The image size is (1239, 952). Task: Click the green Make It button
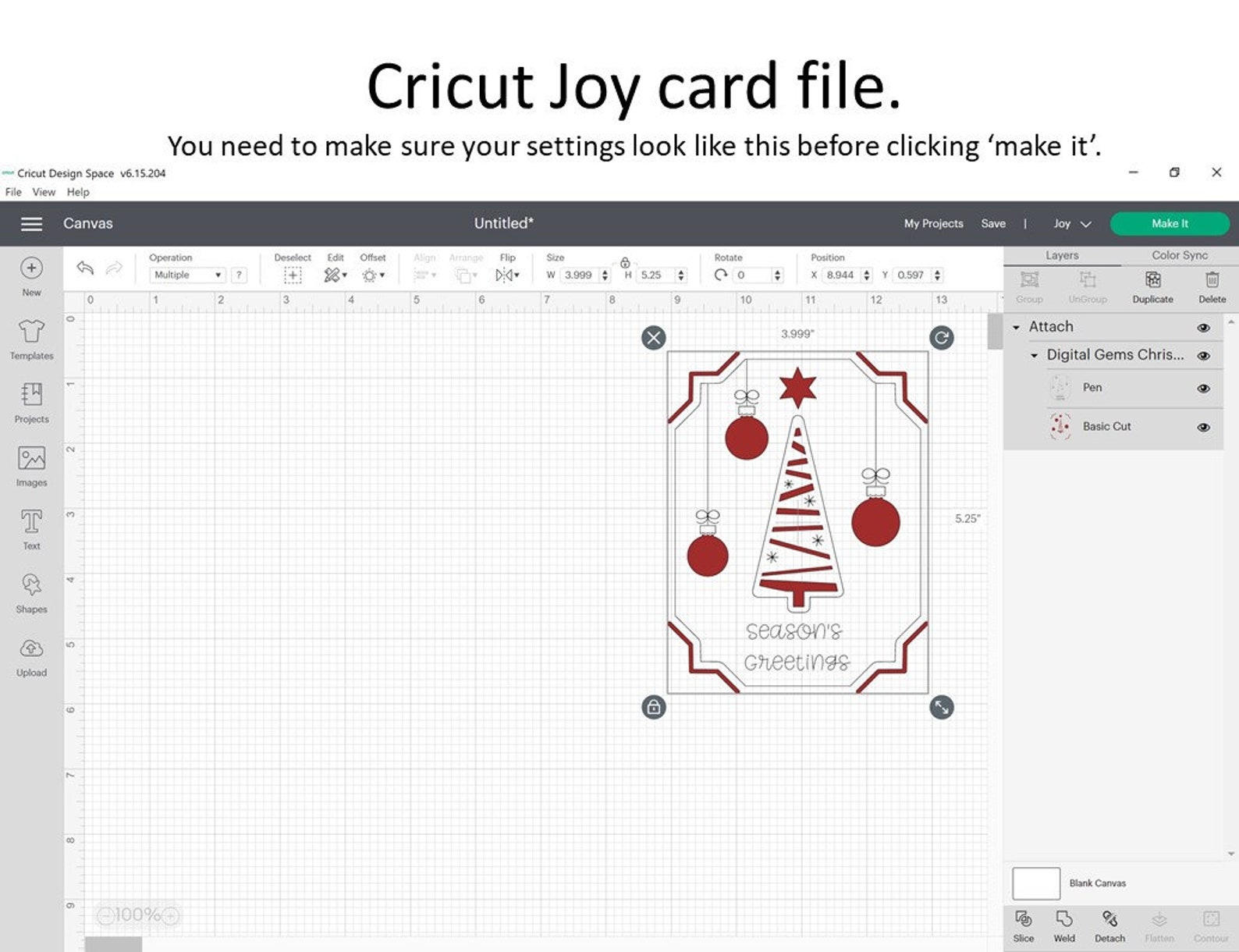point(1170,224)
